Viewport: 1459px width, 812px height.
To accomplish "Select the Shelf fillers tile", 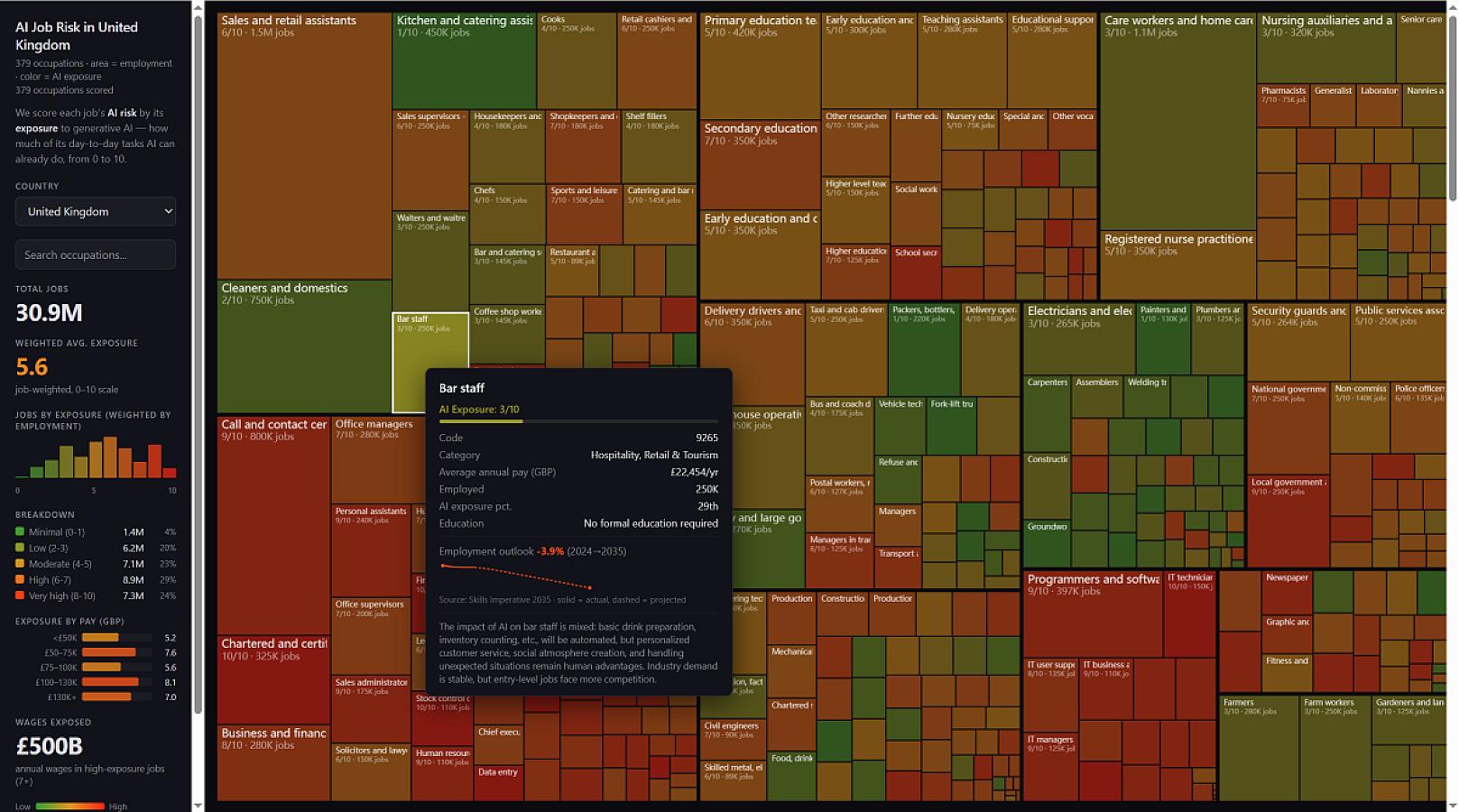I will (x=660, y=146).
